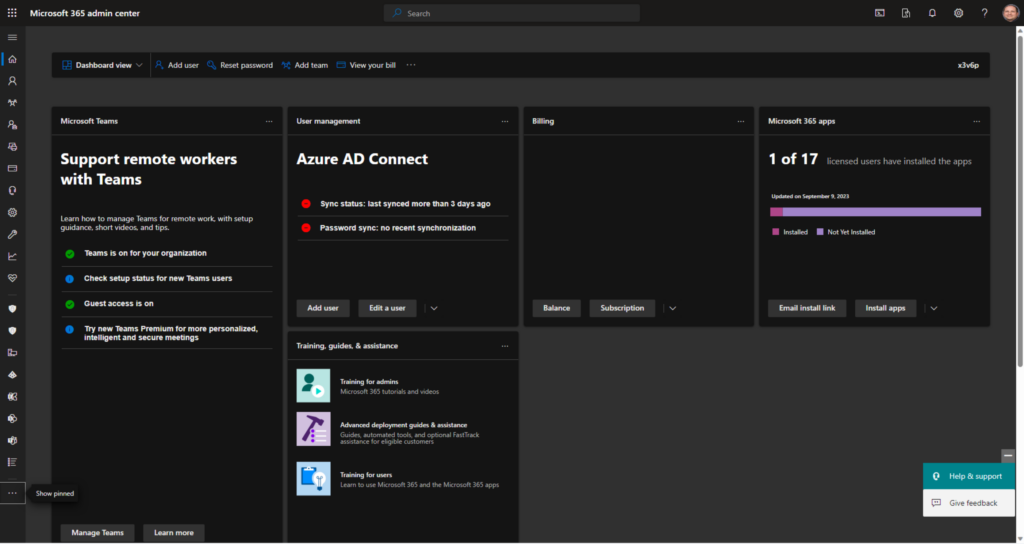Screen dimensions: 1024x544
Task: Click in the Search box
Action: pos(512,13)
